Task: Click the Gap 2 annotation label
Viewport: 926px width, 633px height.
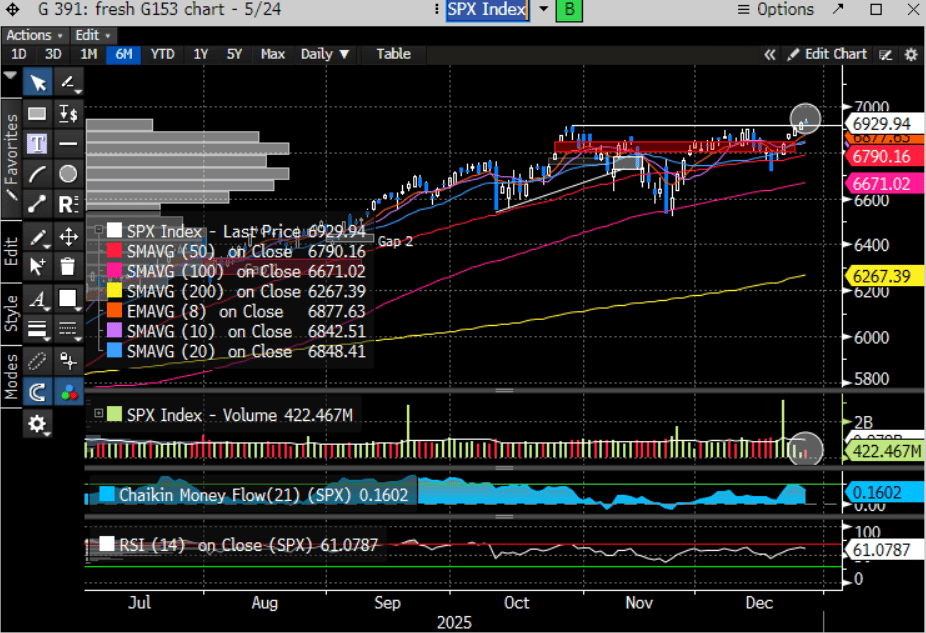Action: (x=395, y=242)
